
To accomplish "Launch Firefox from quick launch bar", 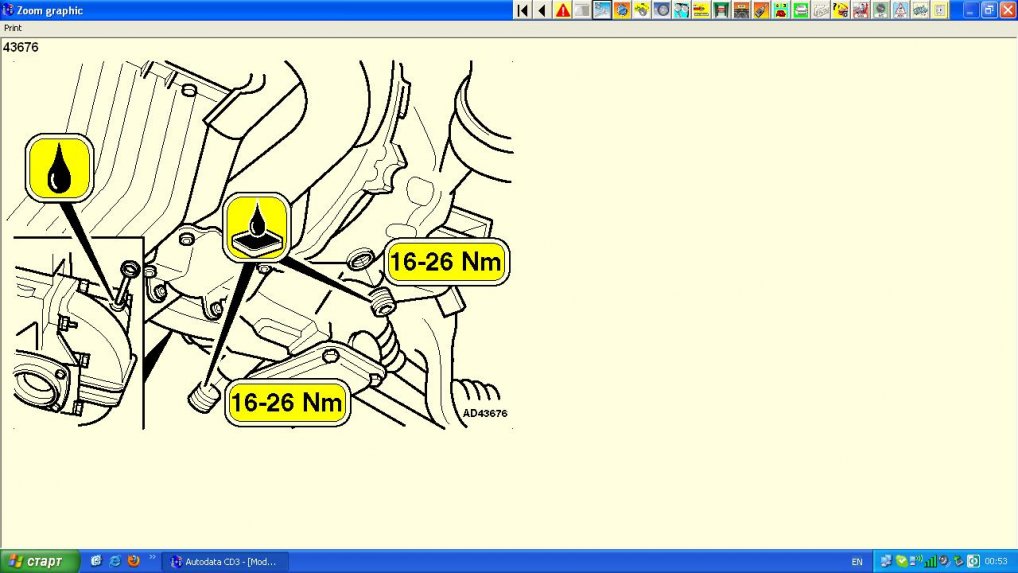I will tap(132, 561).
